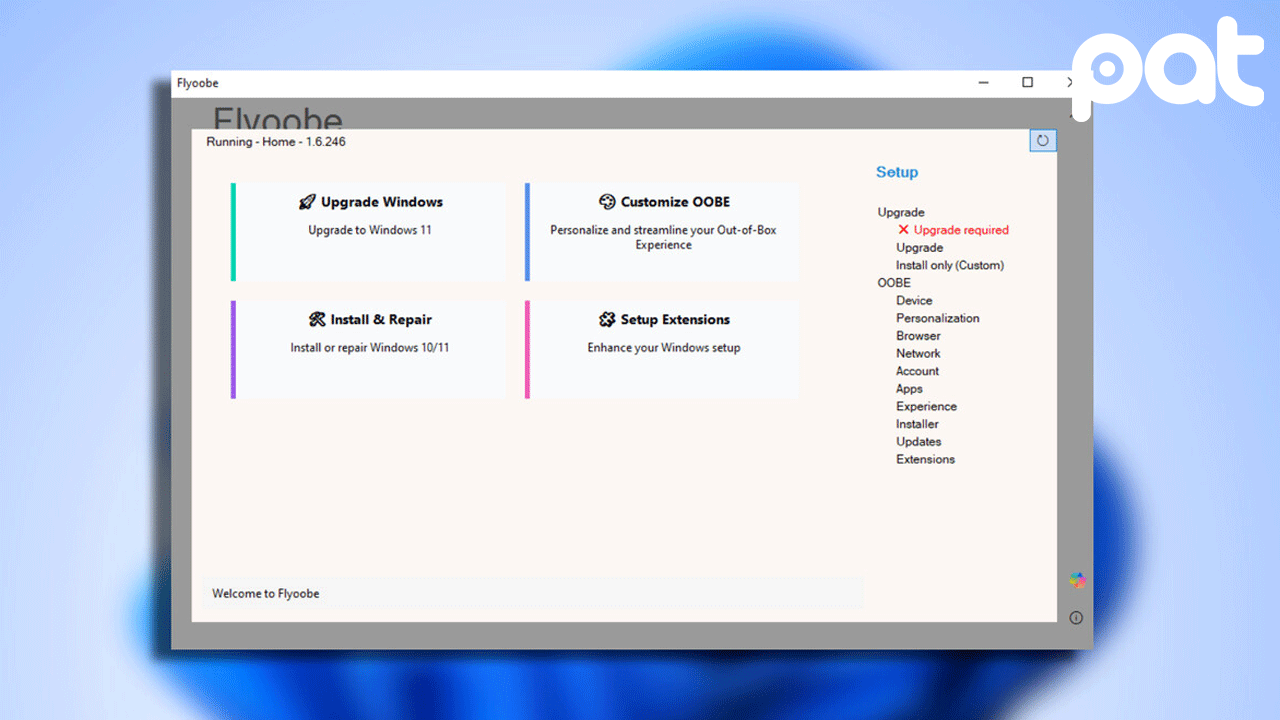Click the tools icon on Install & Repair
The image size is (1280, 720).
(x=317, y=320)
